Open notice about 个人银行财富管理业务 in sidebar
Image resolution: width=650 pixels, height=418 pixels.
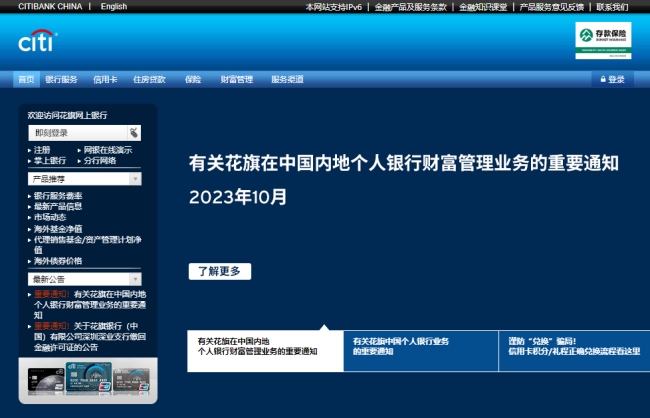(90, 305)
